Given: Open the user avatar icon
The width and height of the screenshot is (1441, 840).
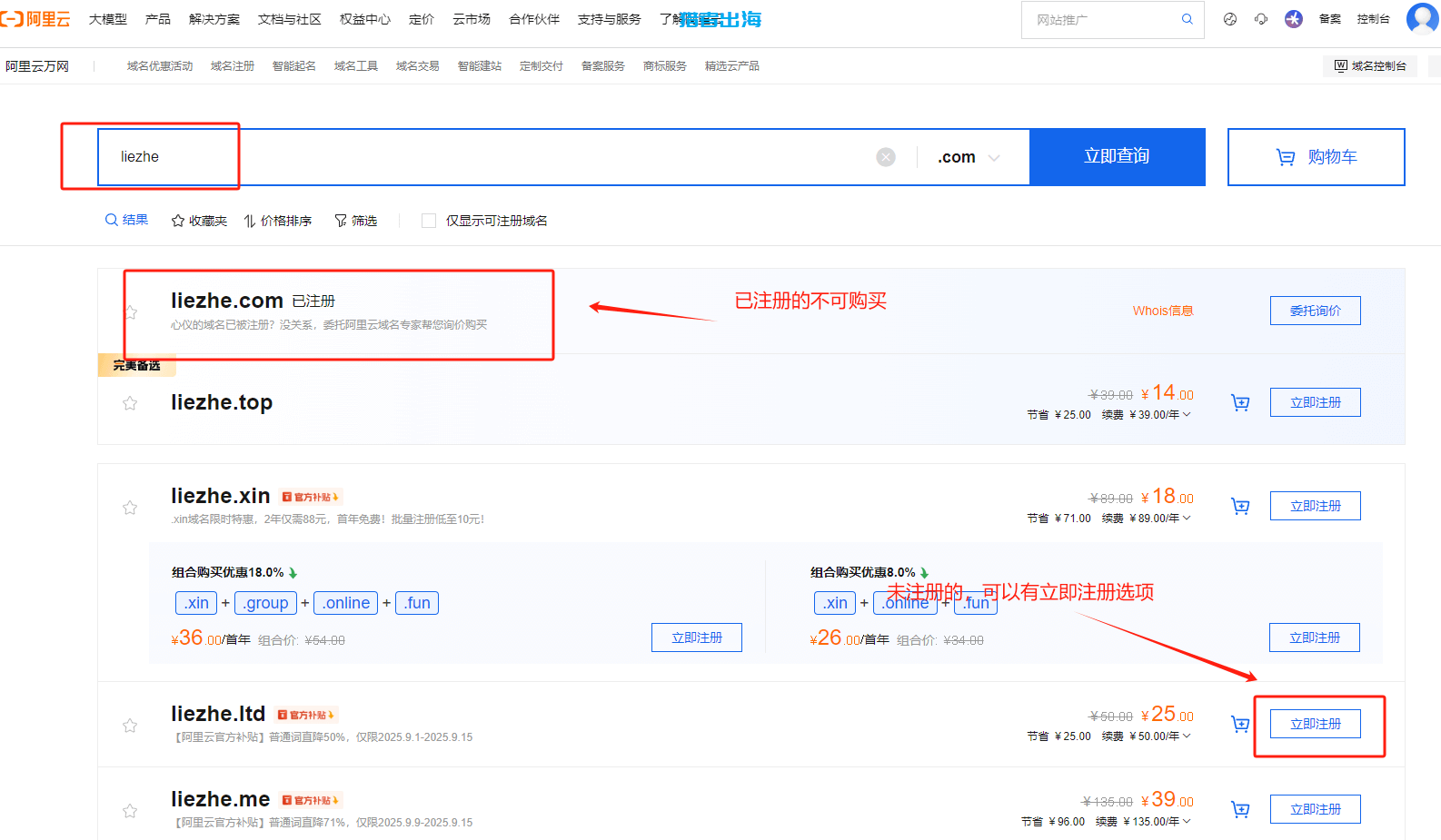Looking at the screenshot, I should tap(1422, 18).
